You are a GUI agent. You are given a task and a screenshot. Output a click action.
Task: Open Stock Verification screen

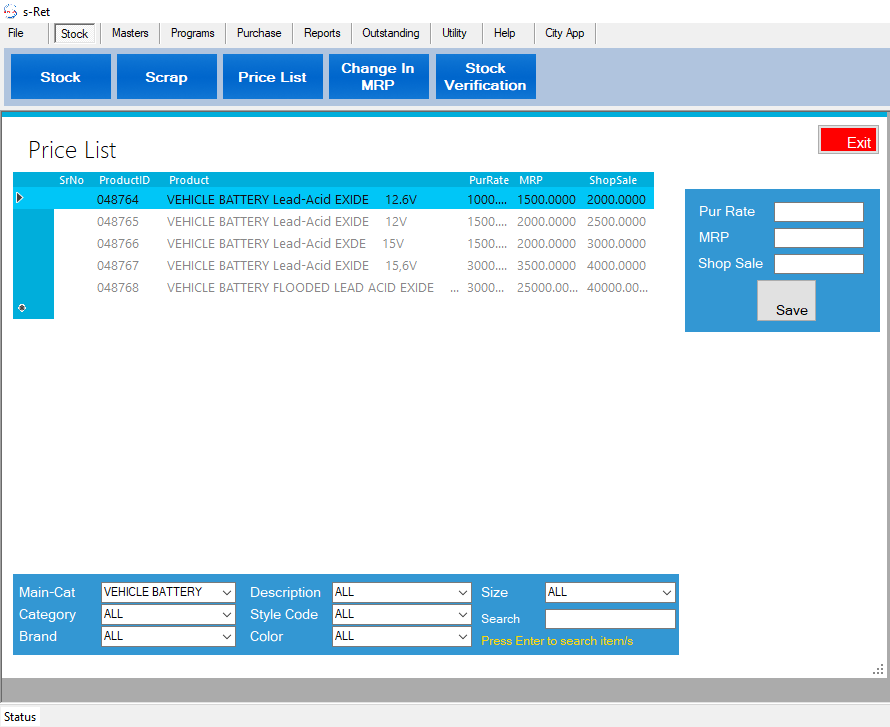click(x=485, y=77)
